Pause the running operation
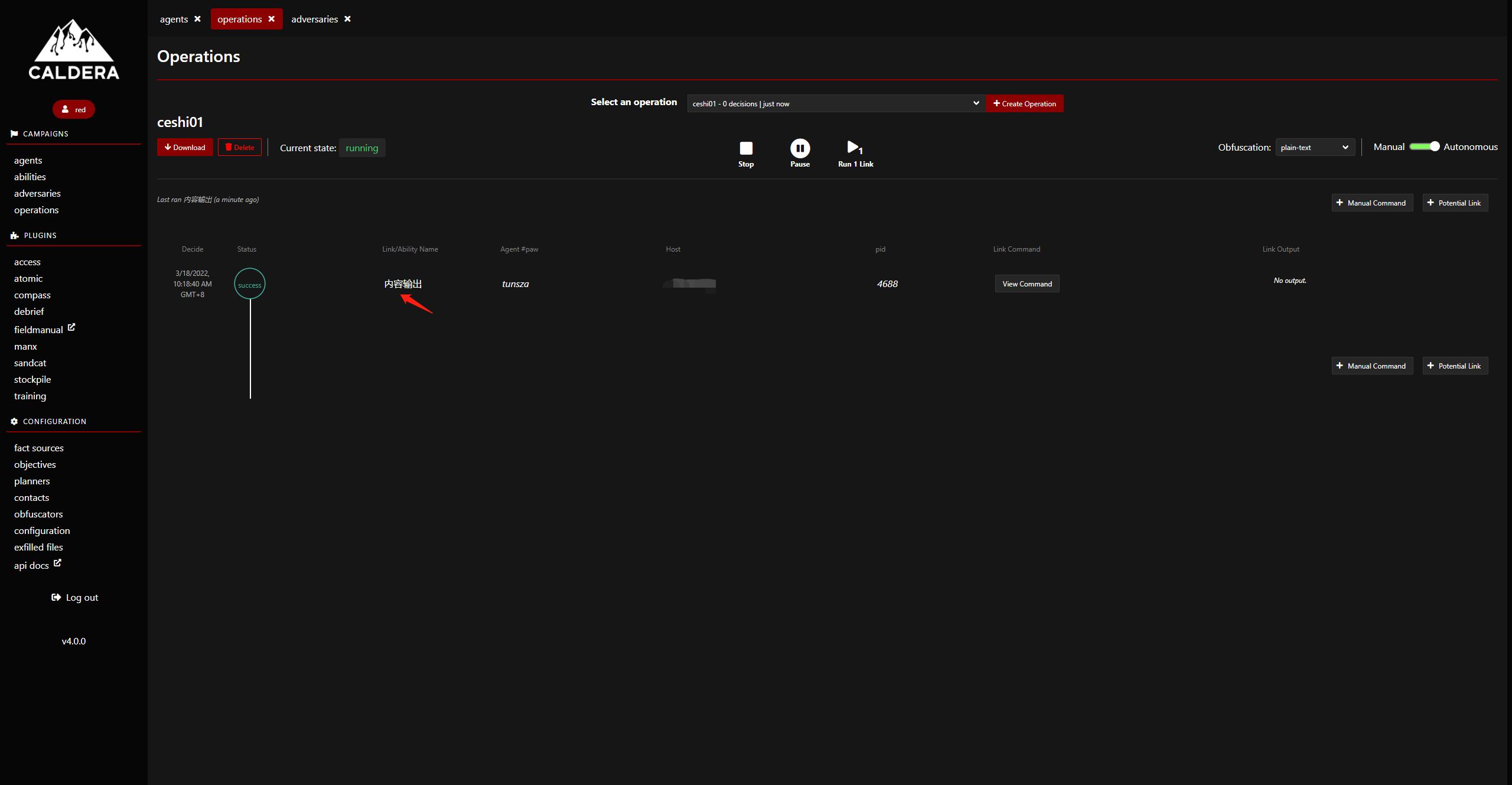The height and width of the screenshot is (785, 1512). pos(800,148)
